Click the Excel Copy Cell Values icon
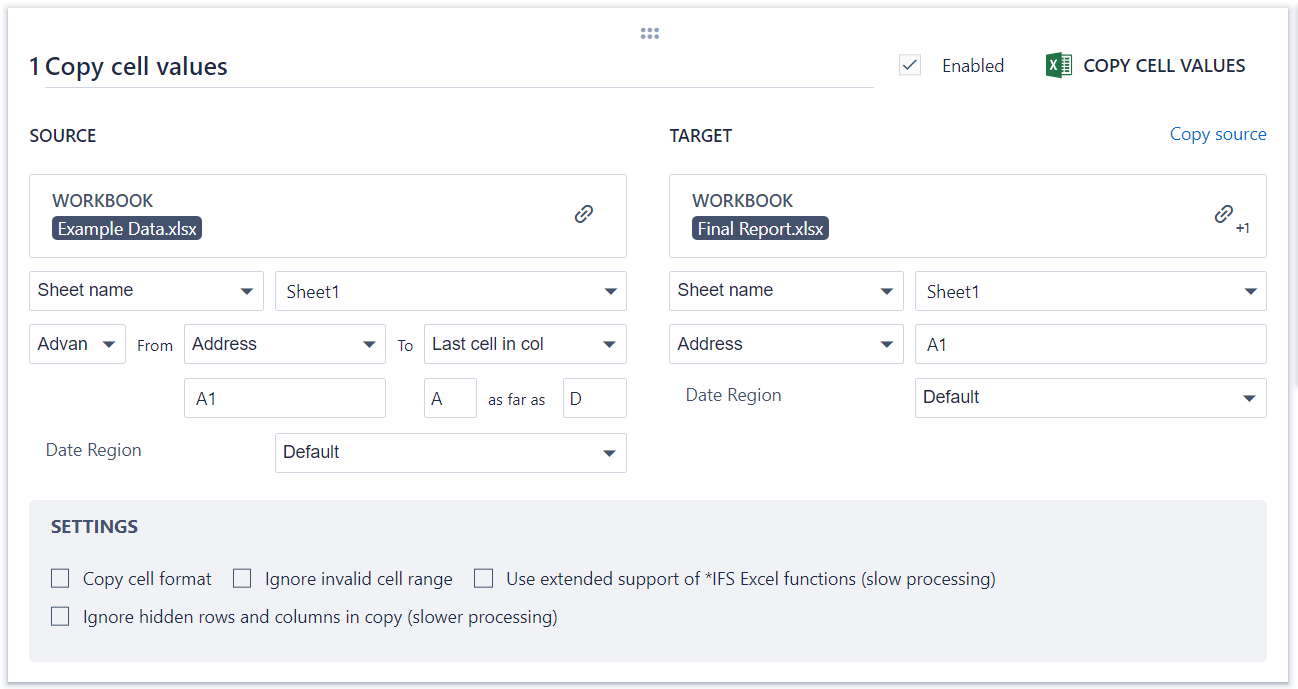 click(x=1059, y=66)
